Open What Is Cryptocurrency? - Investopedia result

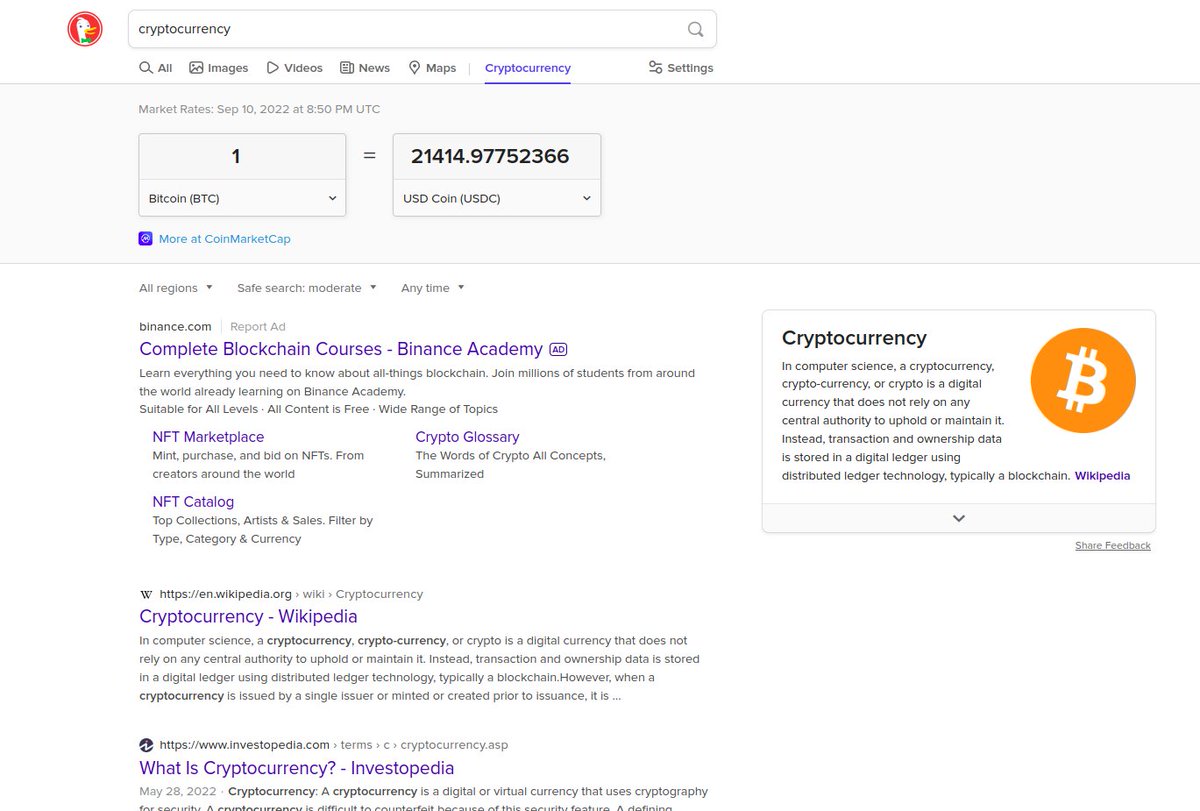click(x=297, y=768)
